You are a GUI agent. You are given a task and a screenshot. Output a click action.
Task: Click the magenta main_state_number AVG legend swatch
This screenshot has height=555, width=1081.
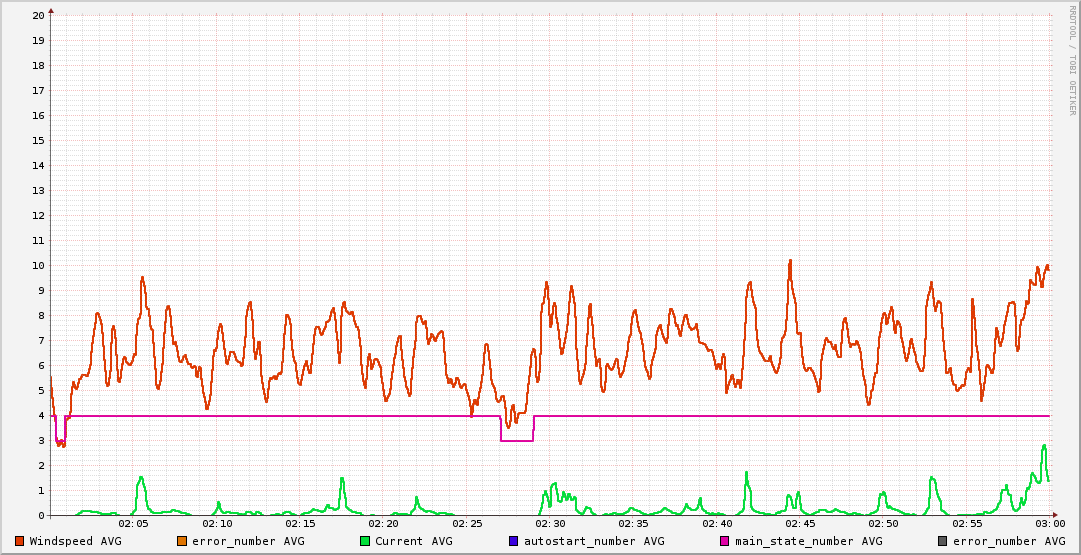[725, 541]
